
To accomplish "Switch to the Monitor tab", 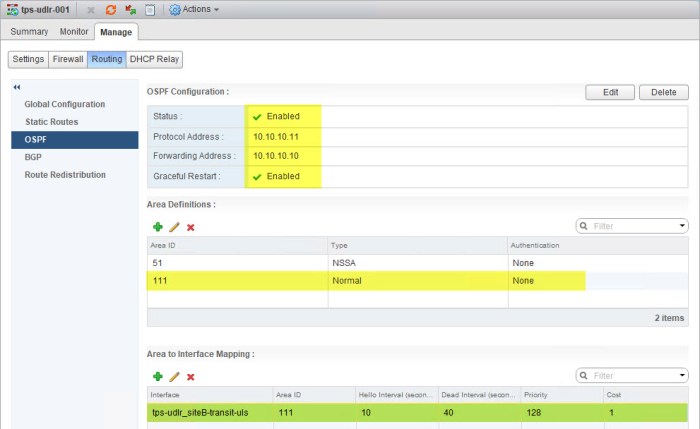I will [x=74, y=32].
